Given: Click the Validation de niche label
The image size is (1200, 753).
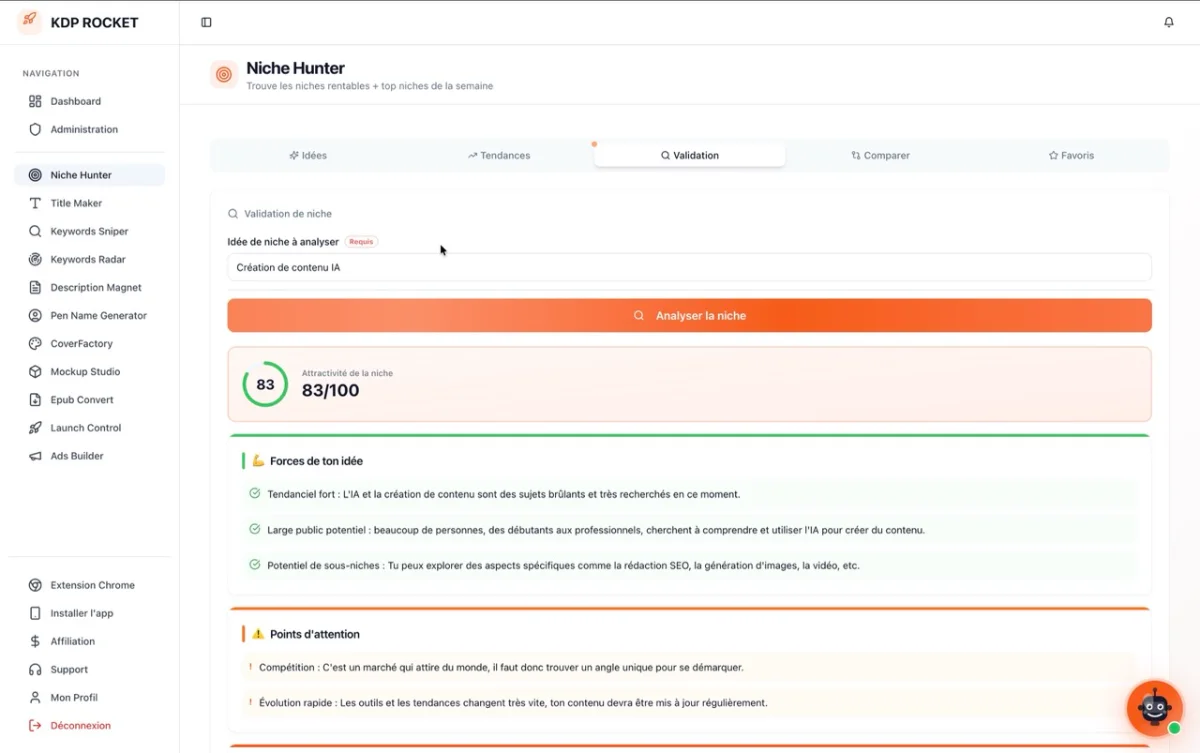Looking at the screenshot, I should click(x=288, y=213).
